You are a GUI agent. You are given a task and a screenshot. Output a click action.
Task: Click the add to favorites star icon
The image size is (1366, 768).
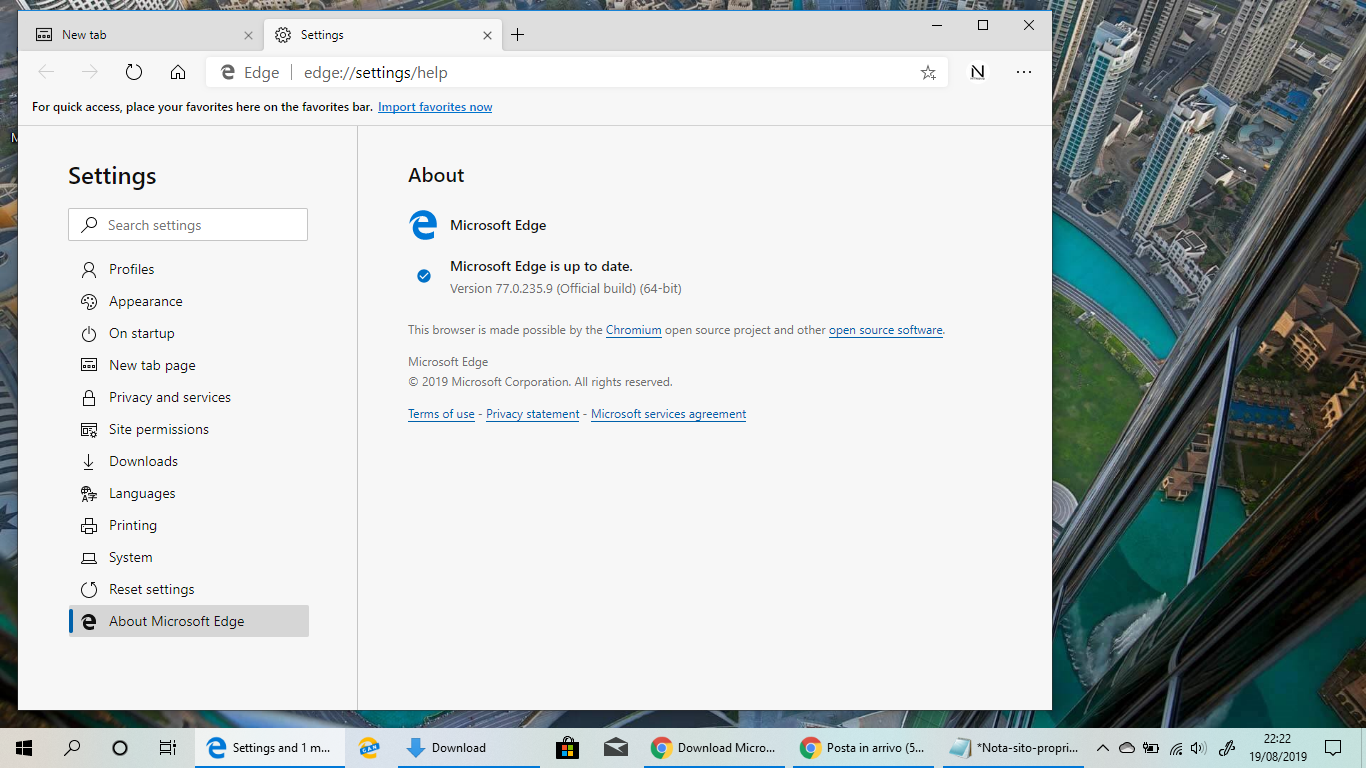[x=928, y=72]
